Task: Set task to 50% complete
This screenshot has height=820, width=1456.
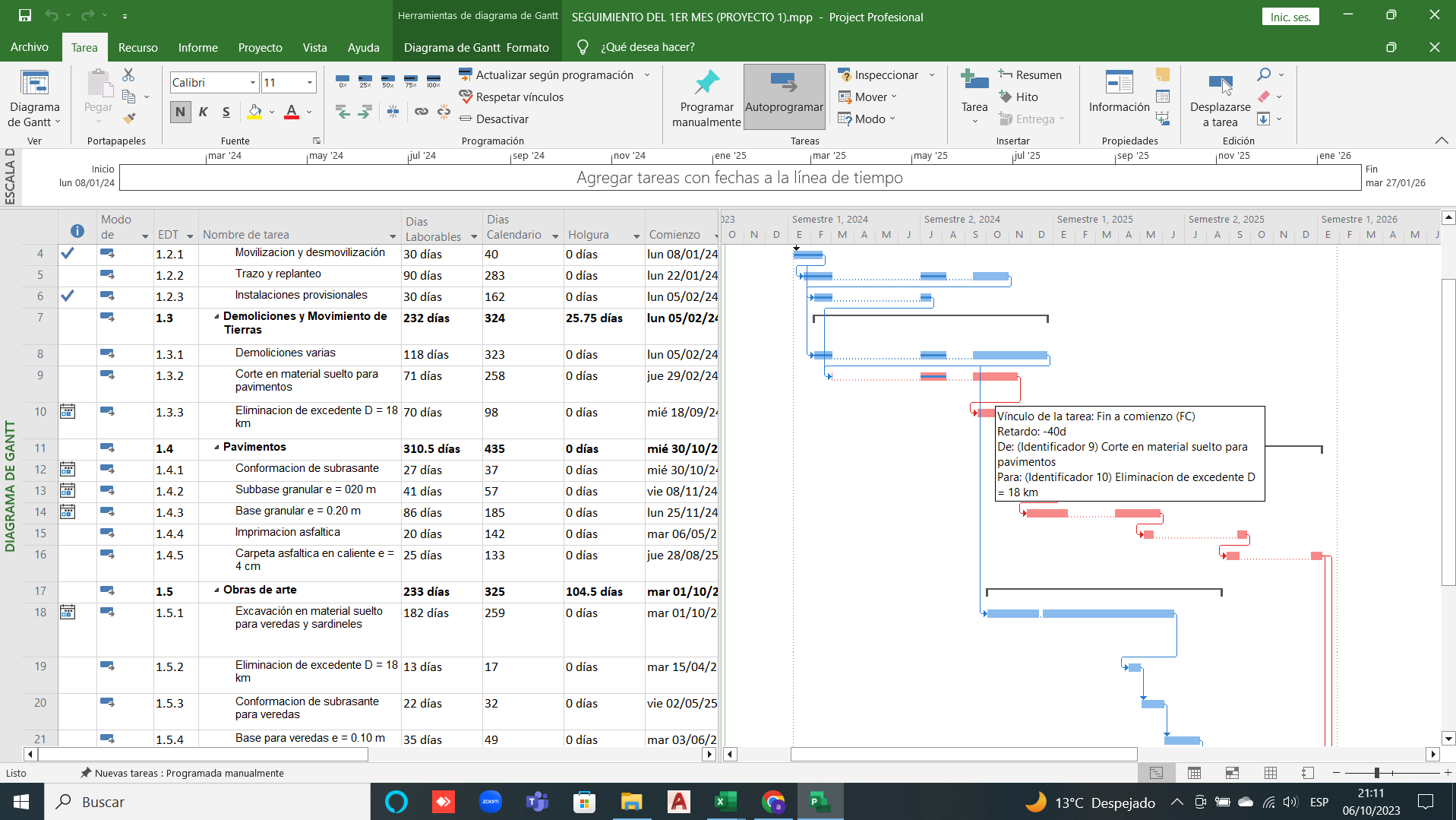Action: click(x=388, y=81)
